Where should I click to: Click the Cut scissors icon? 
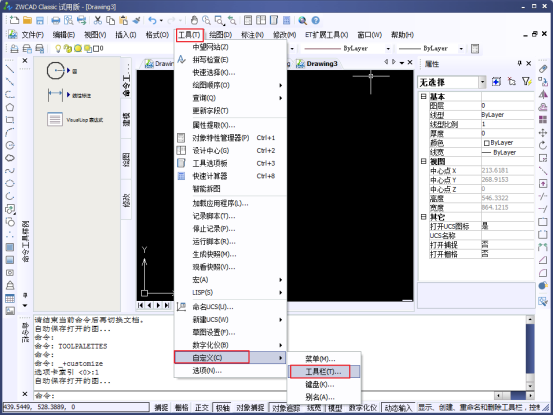point(98,20)
